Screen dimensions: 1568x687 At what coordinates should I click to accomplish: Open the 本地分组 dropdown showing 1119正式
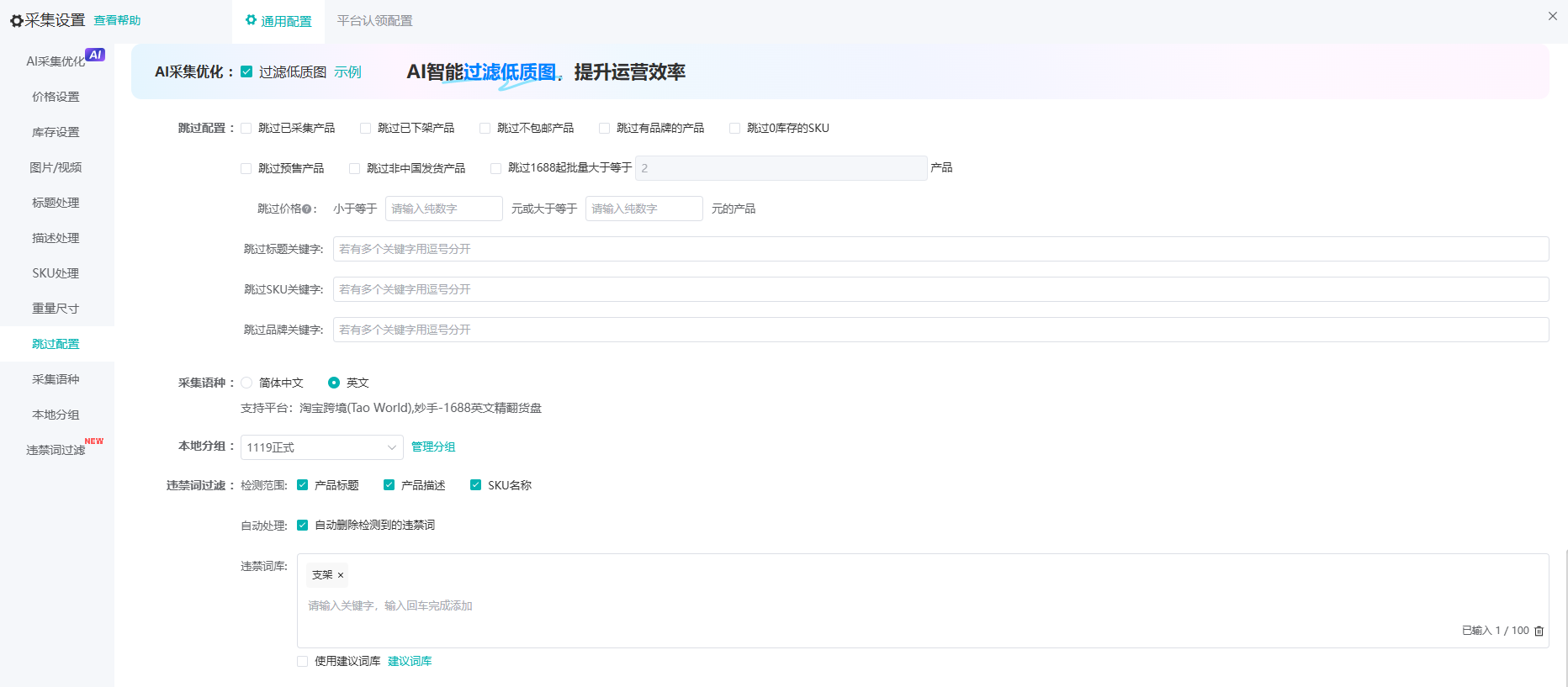(x=322, y=447)
